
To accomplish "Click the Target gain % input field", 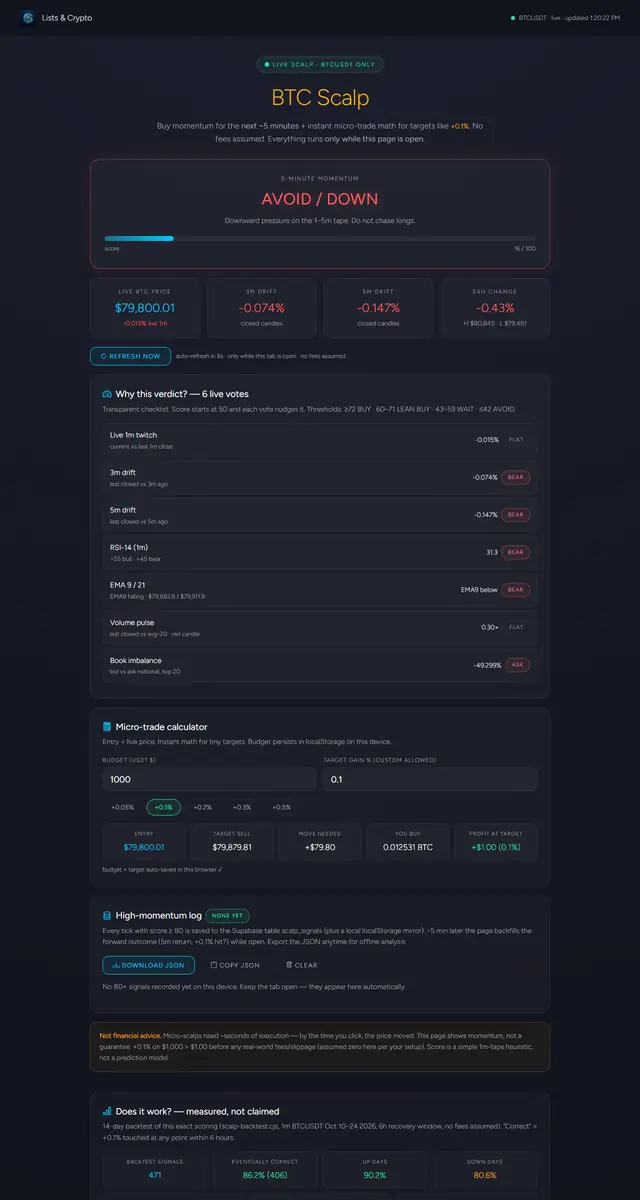I will pos(430,779).
